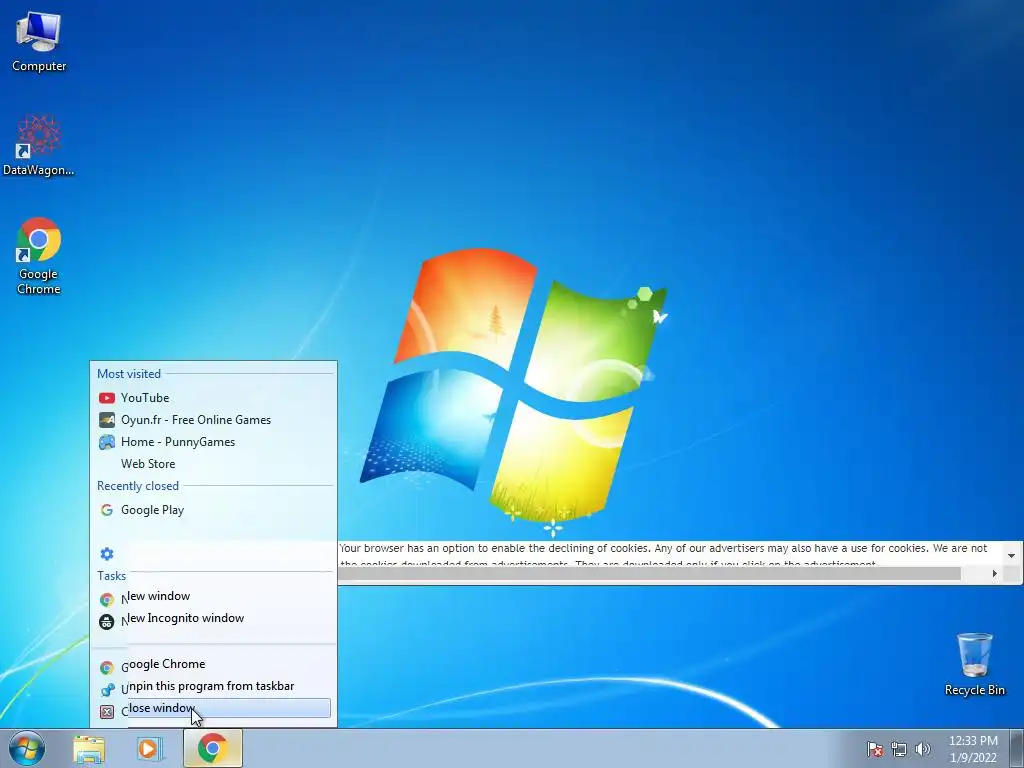1024x768 pixels.
Task: Click the YouTube icon in jump list
Action: coord(106,398)
